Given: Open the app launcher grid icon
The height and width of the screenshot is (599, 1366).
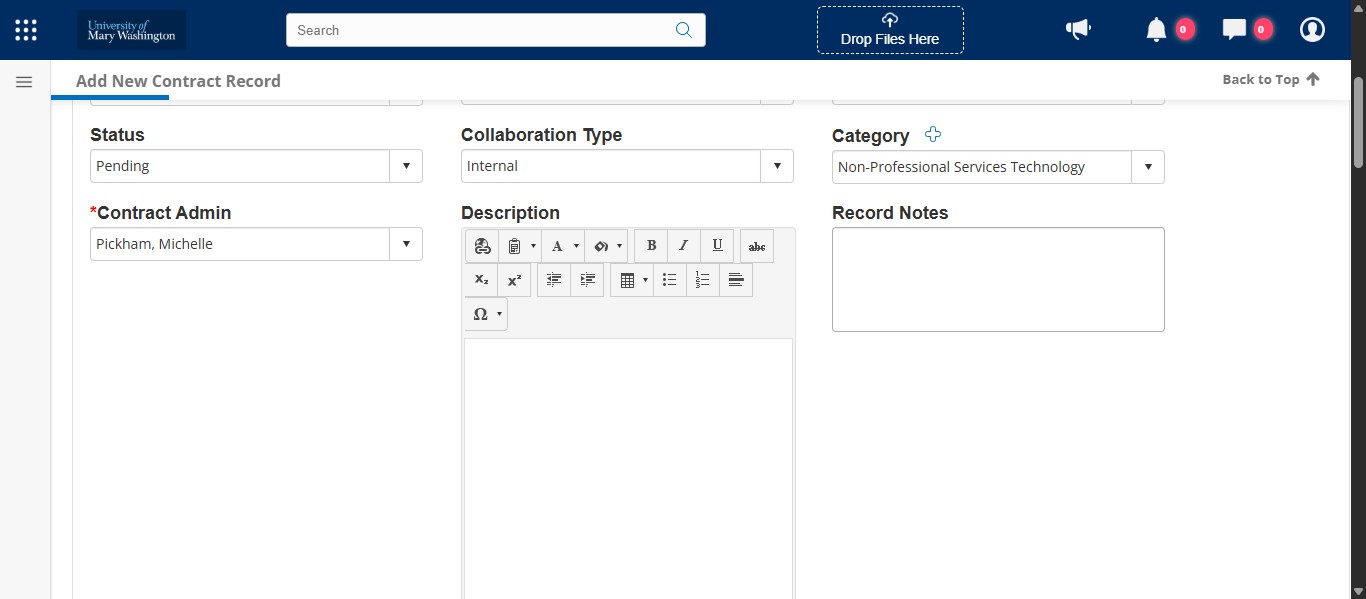Looking at the screenshot, I should 25,29.
